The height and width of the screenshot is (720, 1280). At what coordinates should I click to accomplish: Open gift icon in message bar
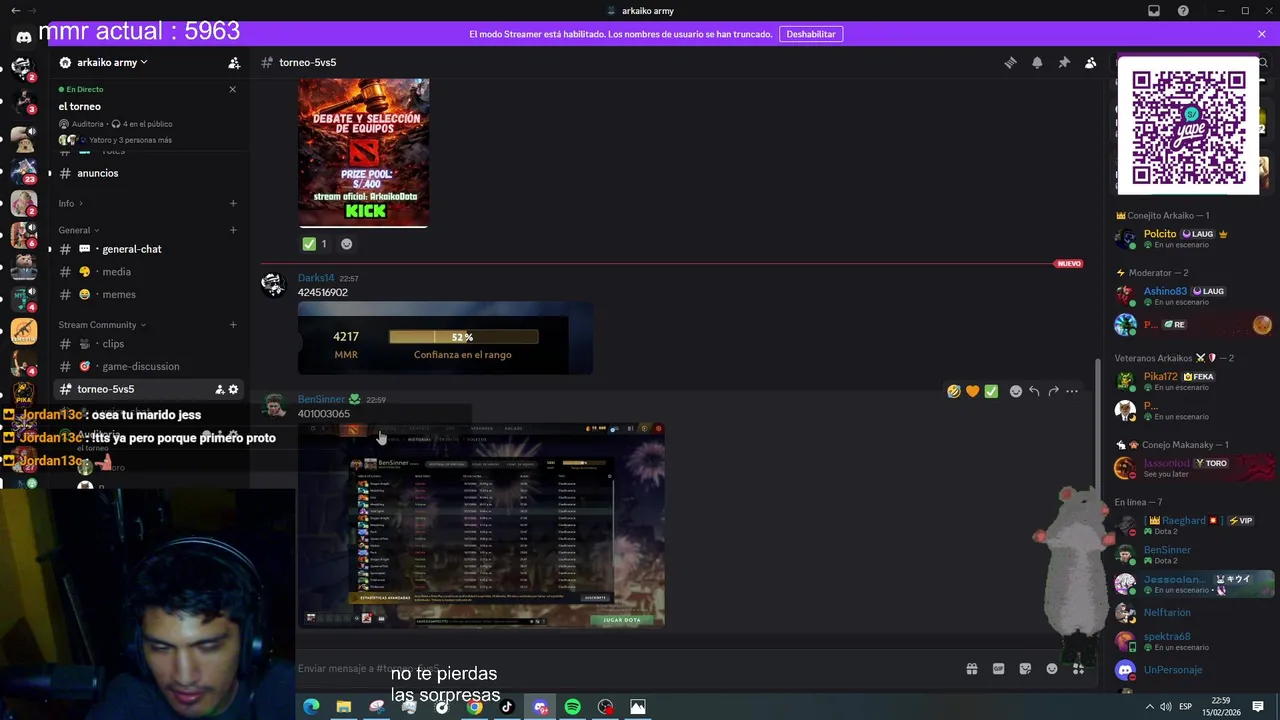click(971, 669)
